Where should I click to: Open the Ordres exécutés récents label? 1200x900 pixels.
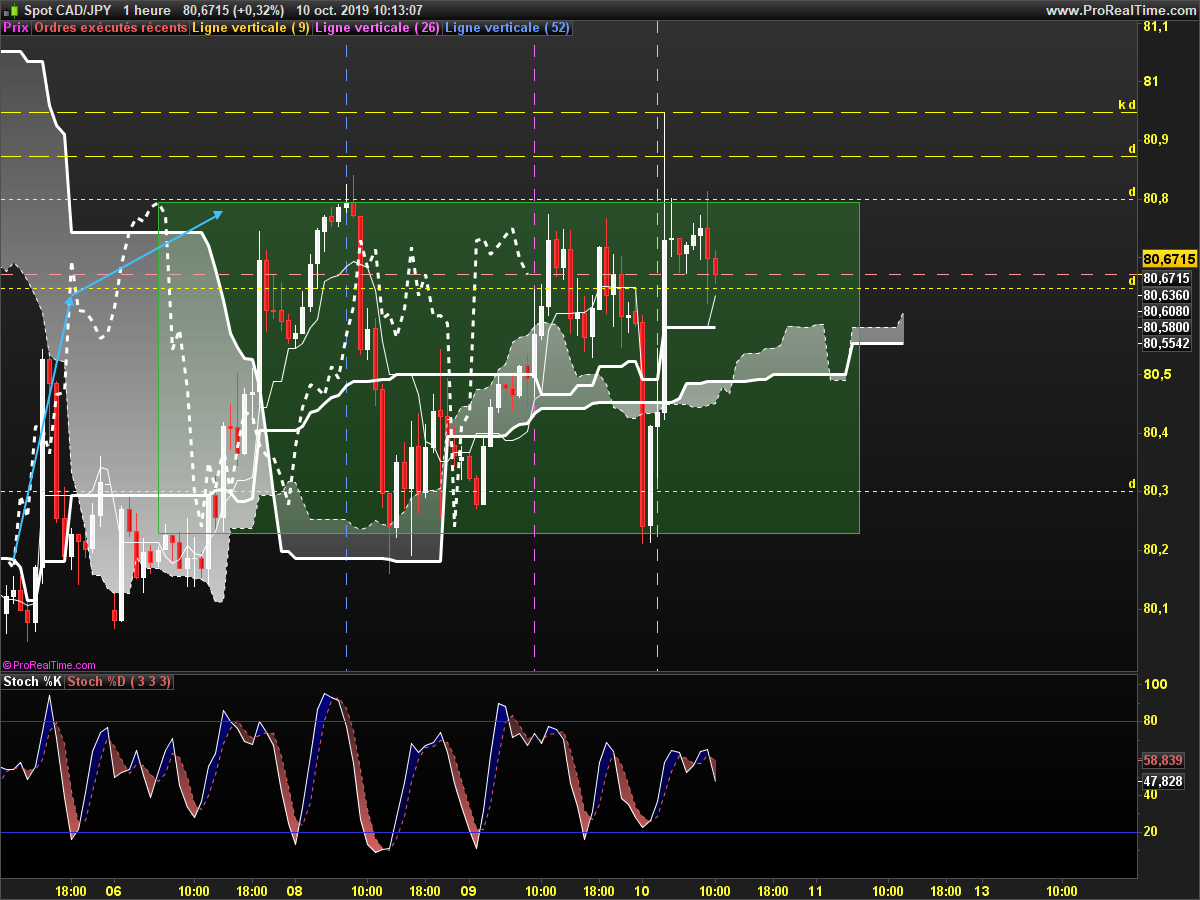(x=110, y=28)
